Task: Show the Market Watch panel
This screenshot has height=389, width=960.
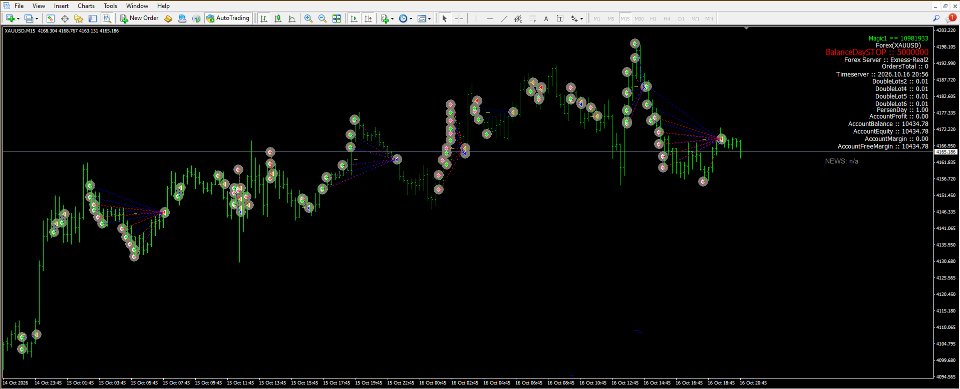Action: [50, 18]
